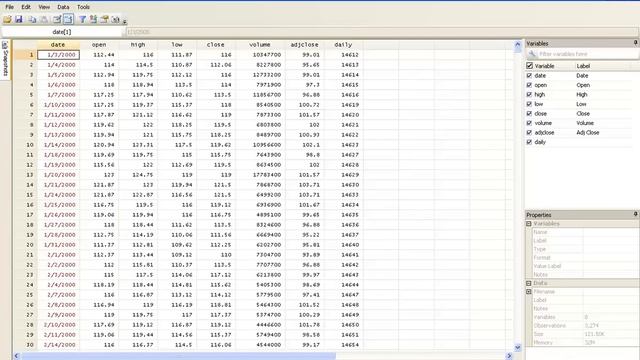Select the low cell 109.12
Screen dimensions: 640x360
[x=177, y=255]
